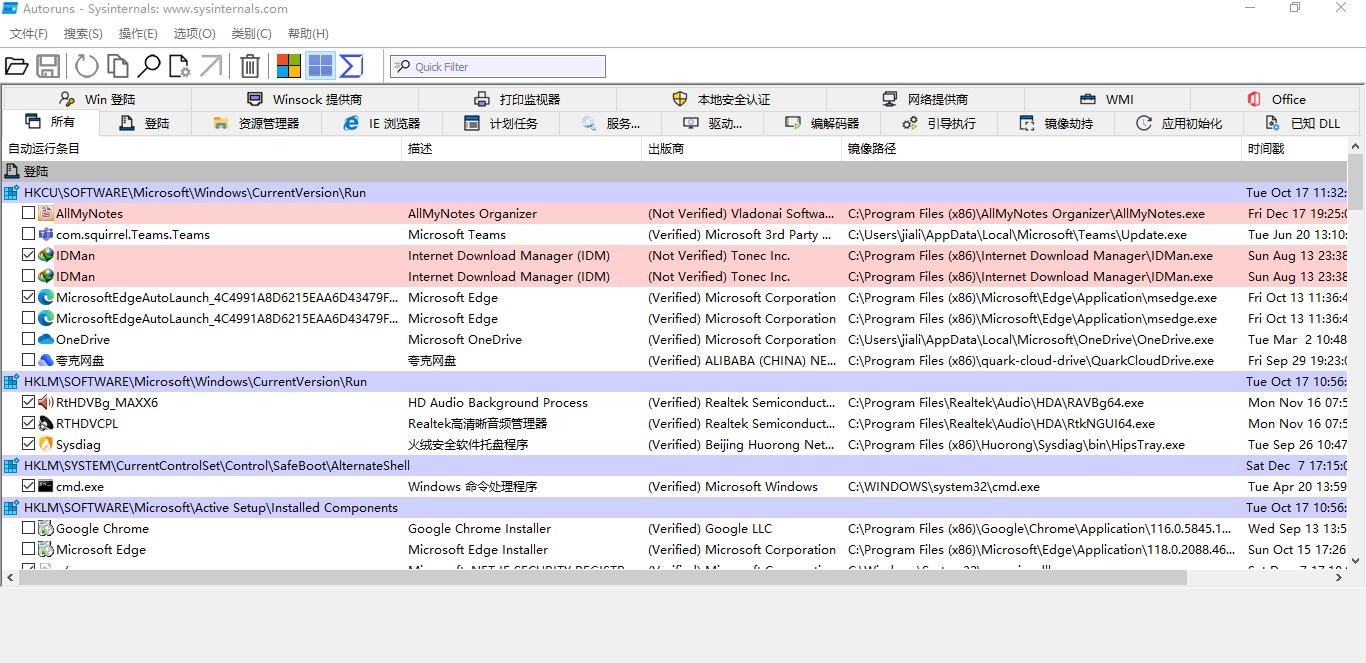This screenshot has height=663, width=1366.
Task: Switch to the 打印监视器 tab
Action: pos(517,99)
